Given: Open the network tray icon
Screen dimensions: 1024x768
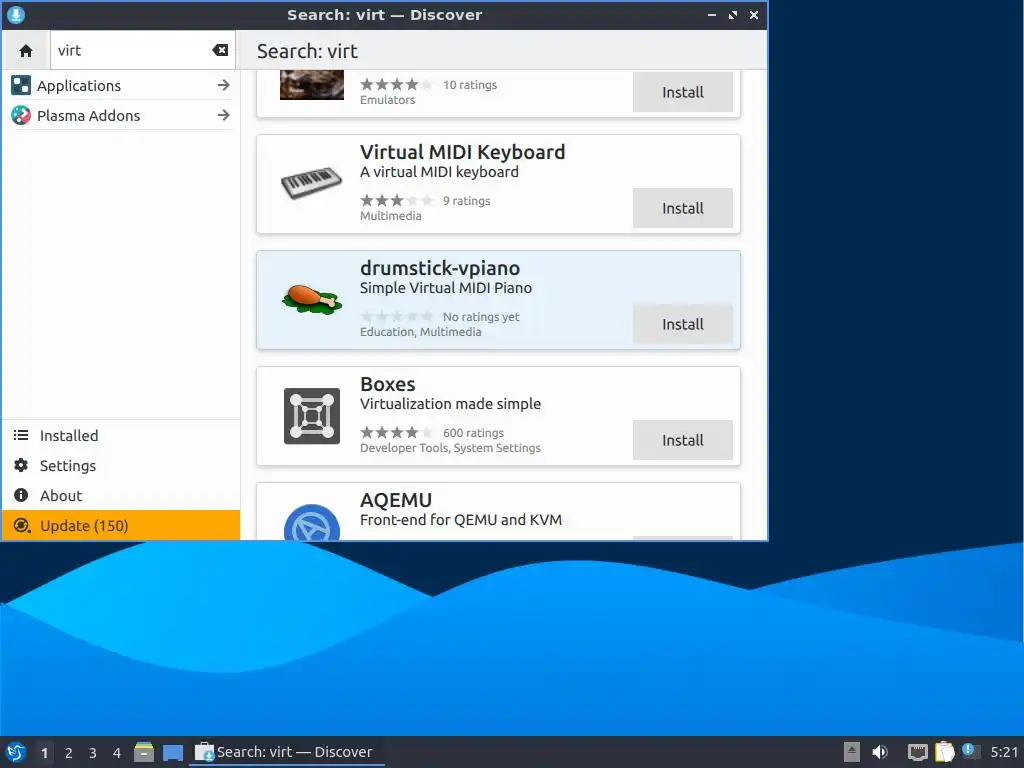Looking at the screenshot, I should click(x=918, y=752).
